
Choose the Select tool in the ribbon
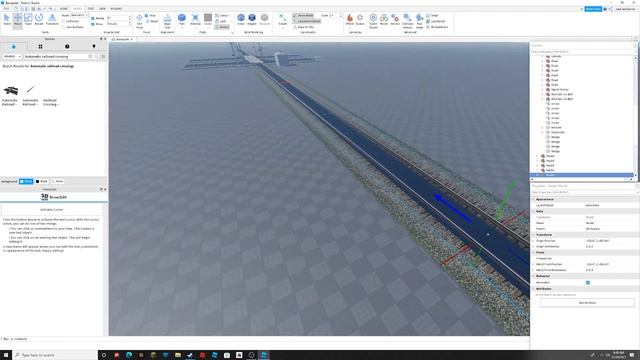click(x=7, y=19)
